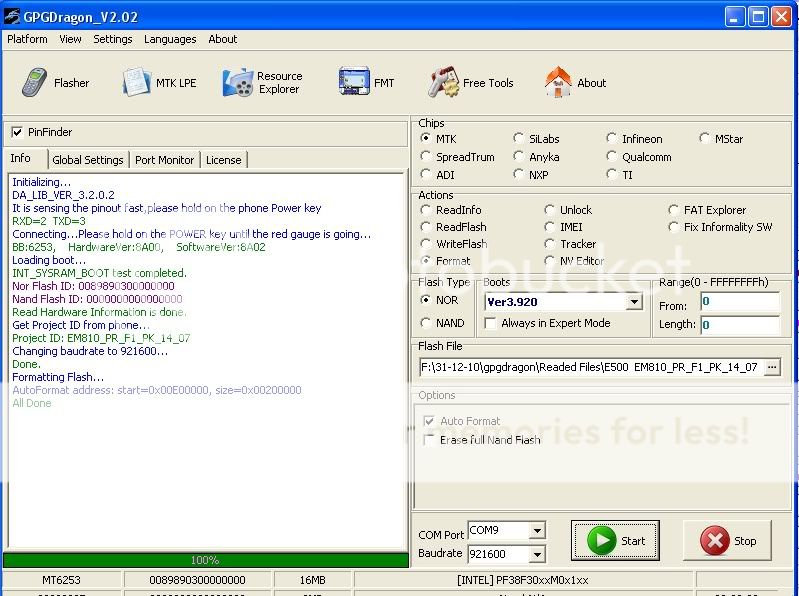Open the Settings menu
Image resolution: width=799 pixels, height=596 pixels.
pos(113,39)
